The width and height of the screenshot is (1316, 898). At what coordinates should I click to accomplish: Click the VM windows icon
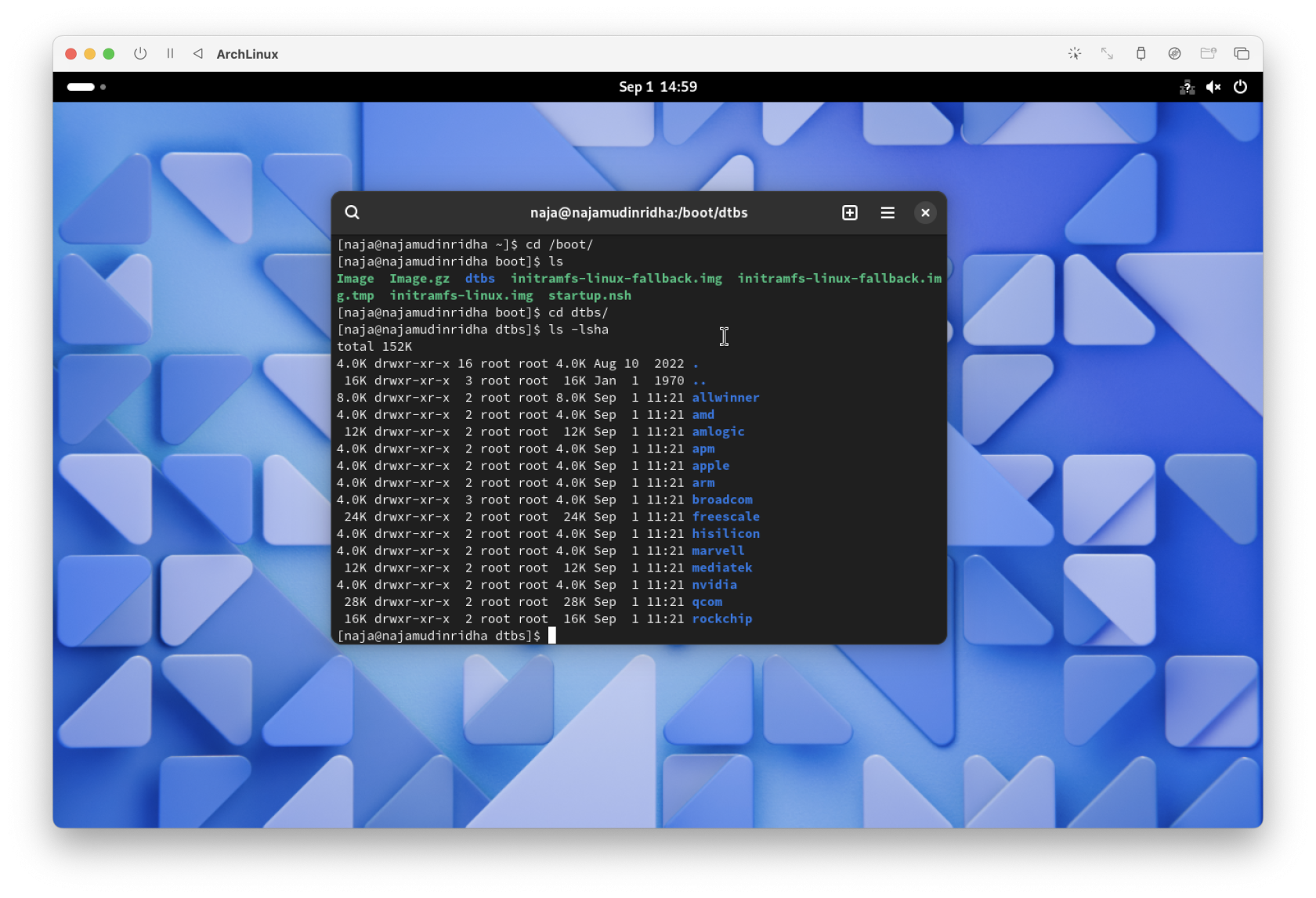(x=1242, y=53)
